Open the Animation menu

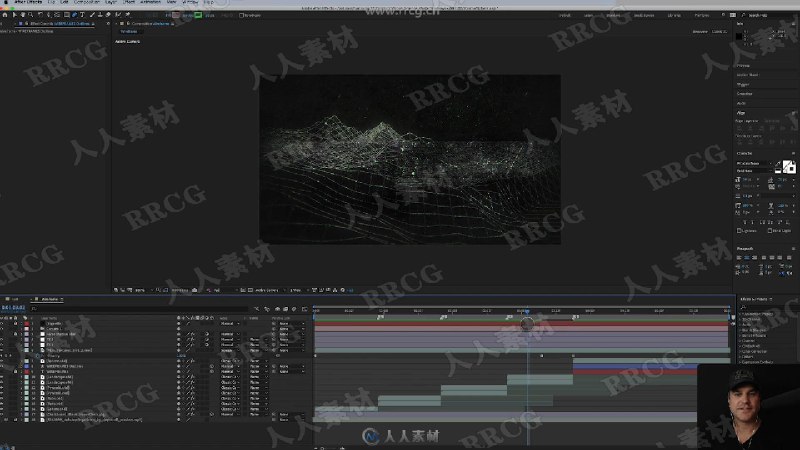click(151, 2)
